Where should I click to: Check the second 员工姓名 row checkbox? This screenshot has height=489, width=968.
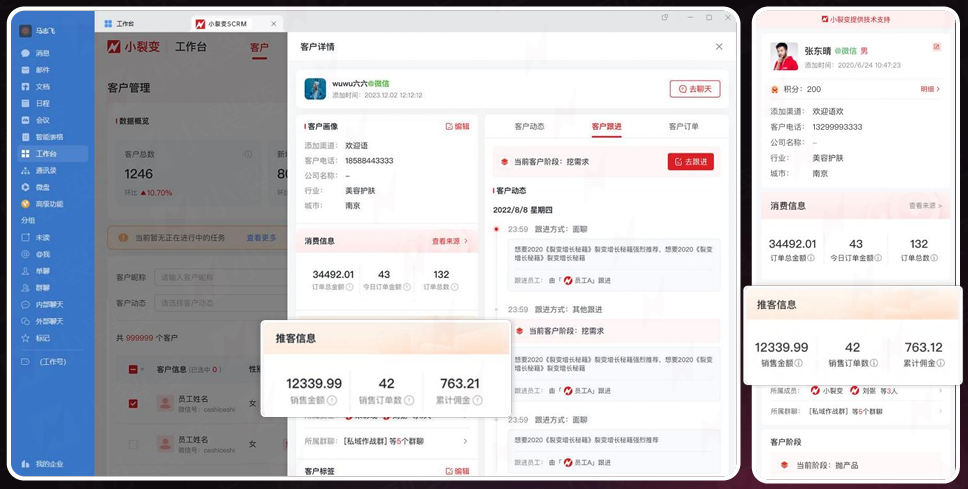134,444
